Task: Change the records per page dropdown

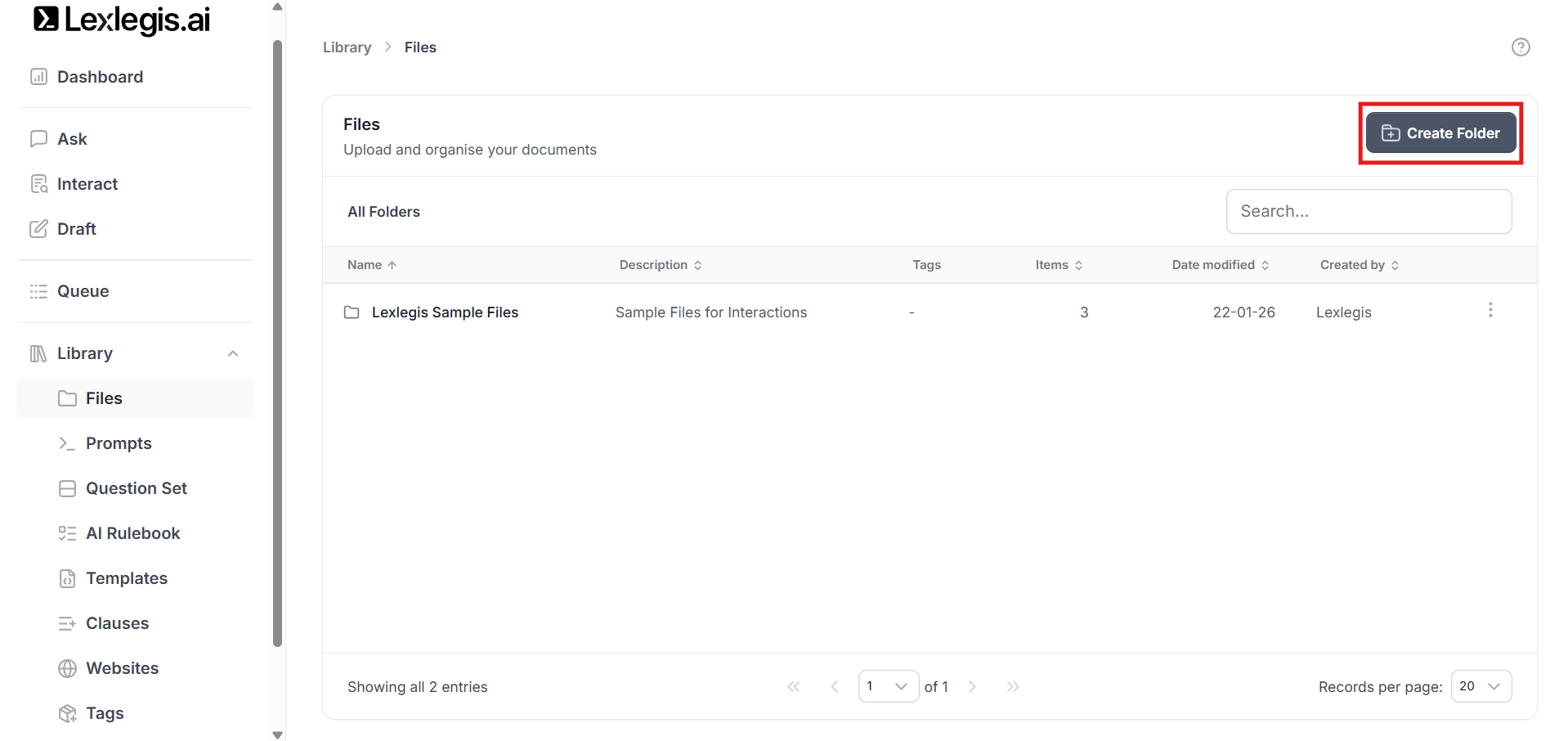Action: (x=1481, y=686)
